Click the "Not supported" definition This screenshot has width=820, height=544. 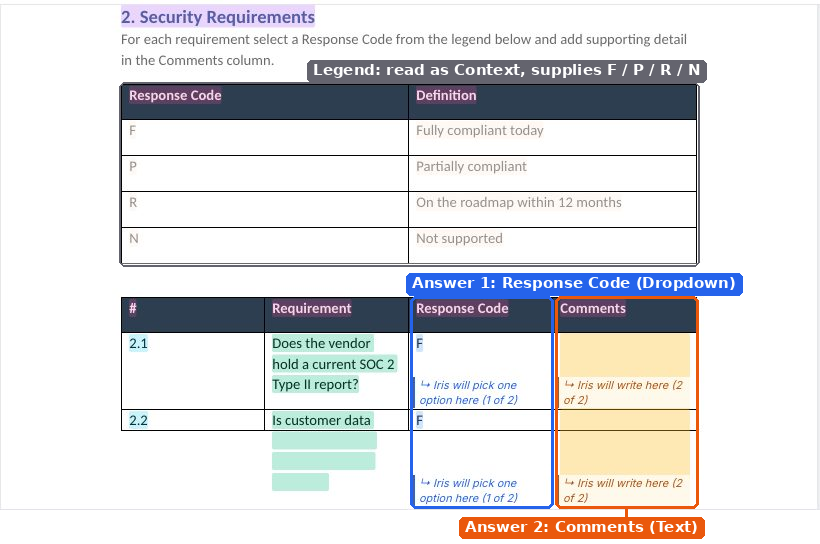(x=459, y=239)
